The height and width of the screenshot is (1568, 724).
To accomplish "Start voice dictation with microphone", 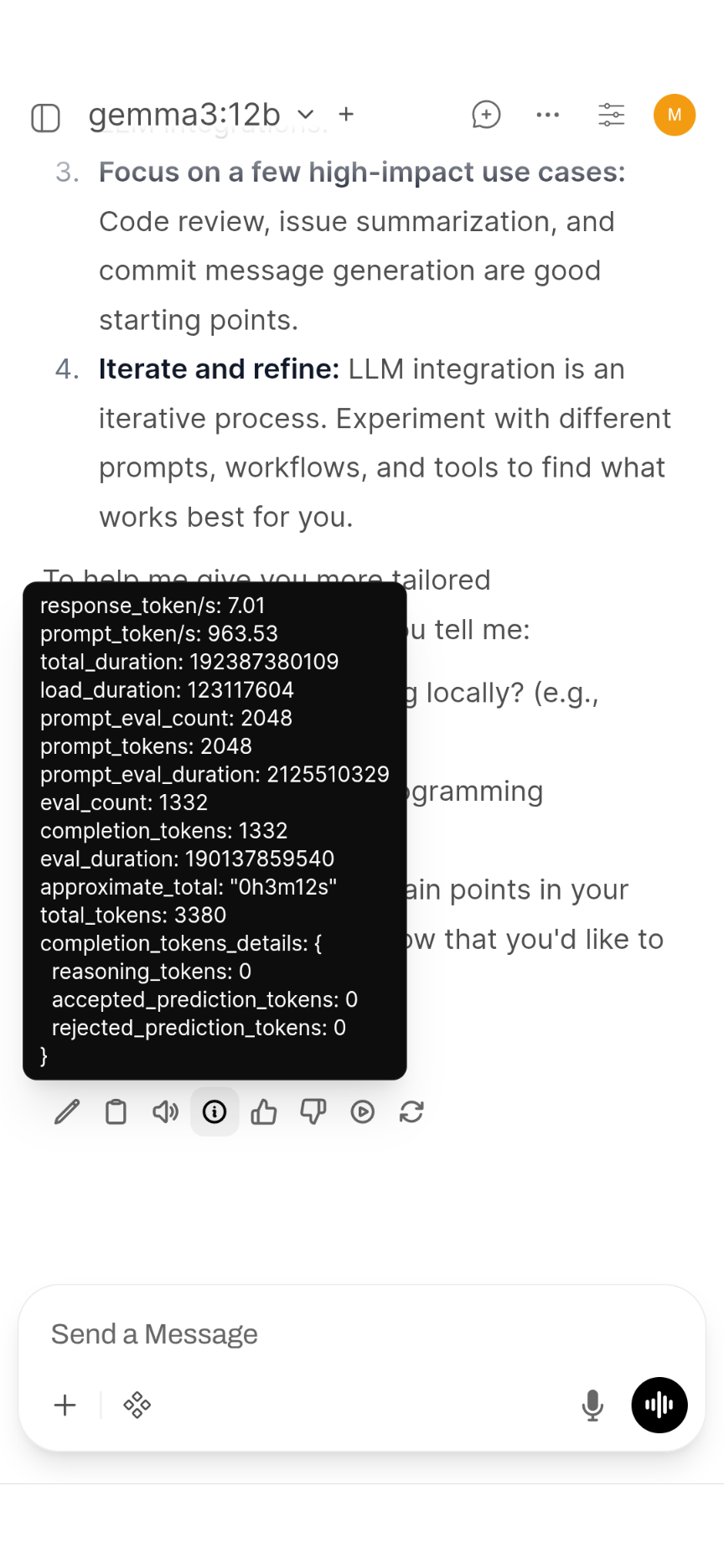I will 592,1405.
